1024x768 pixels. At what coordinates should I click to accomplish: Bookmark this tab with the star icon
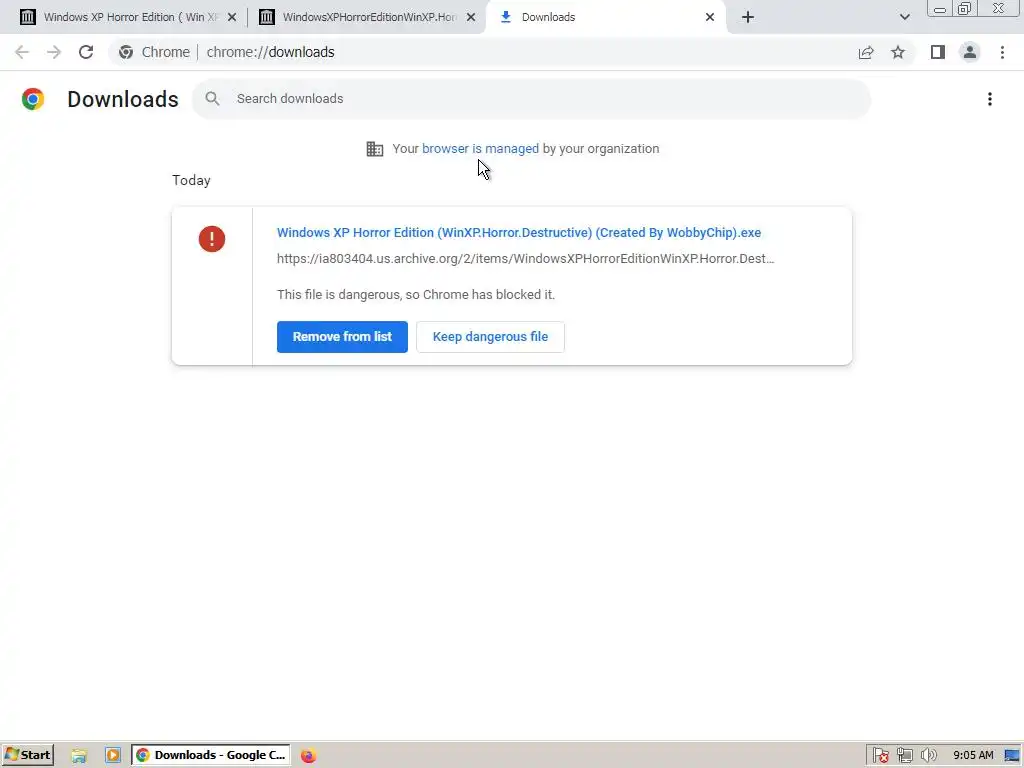click(898, 52)
